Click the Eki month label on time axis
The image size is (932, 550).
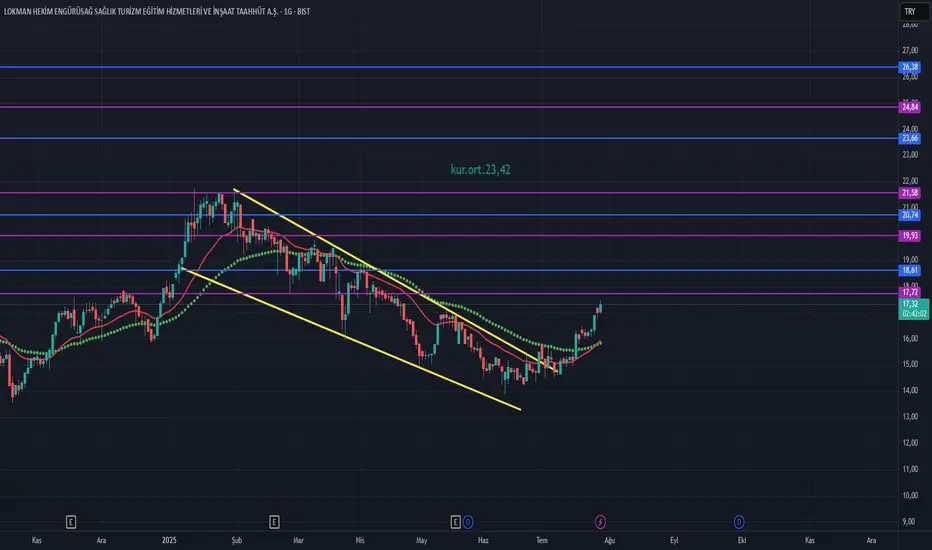[x=742, y=540]
